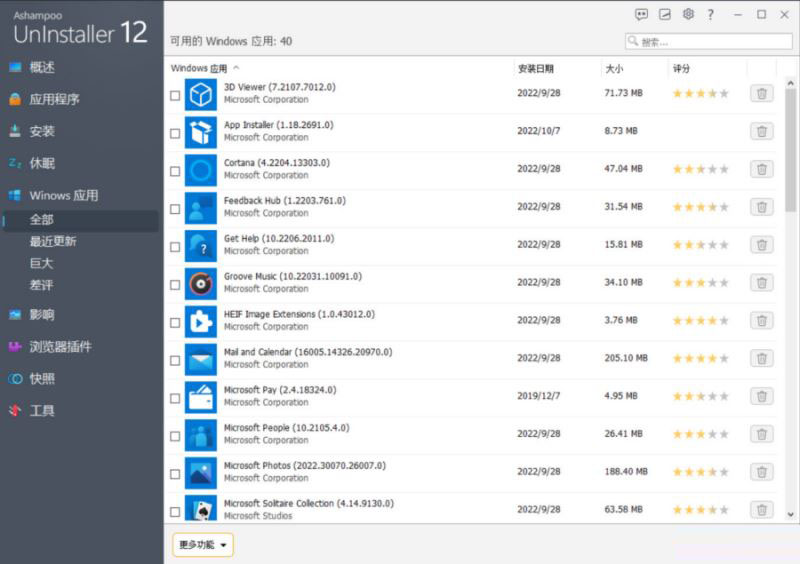Click trash icon for Microsoft Solitaire Collection
800x564 pixels.
[761, 509]
